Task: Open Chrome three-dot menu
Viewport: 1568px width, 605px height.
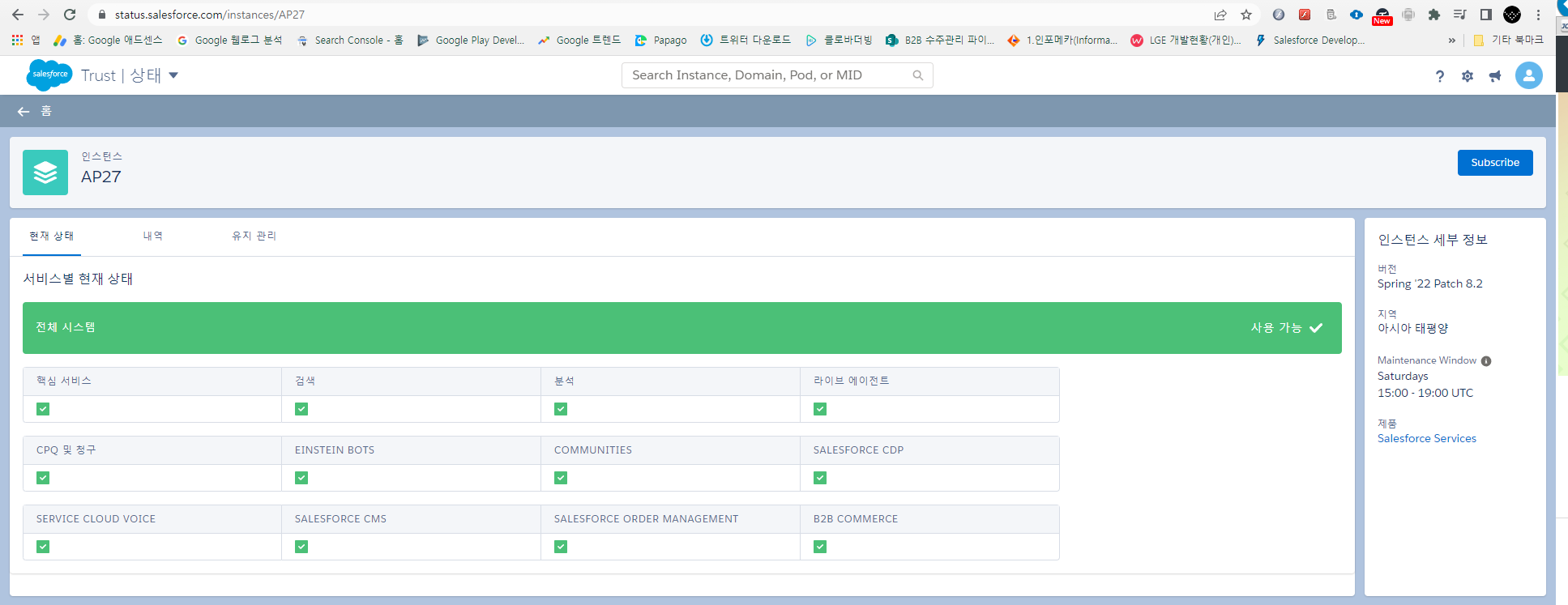Action: click(1538, 15)
